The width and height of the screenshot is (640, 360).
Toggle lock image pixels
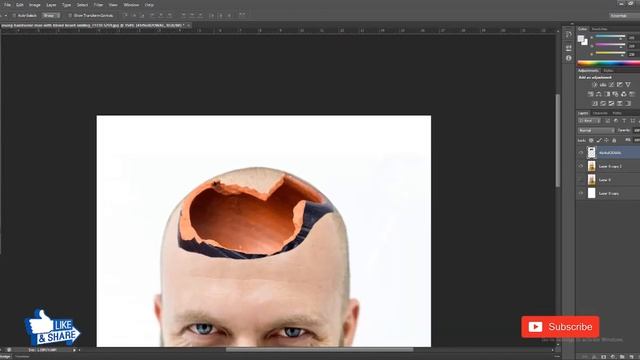tap(599, 140)
